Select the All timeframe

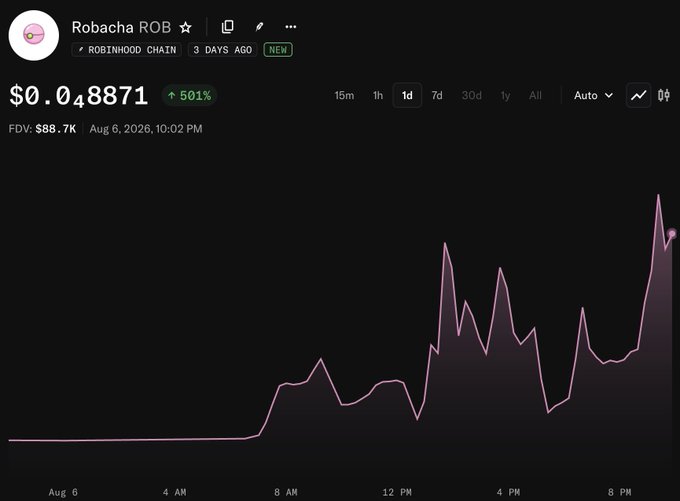[535, 95]
